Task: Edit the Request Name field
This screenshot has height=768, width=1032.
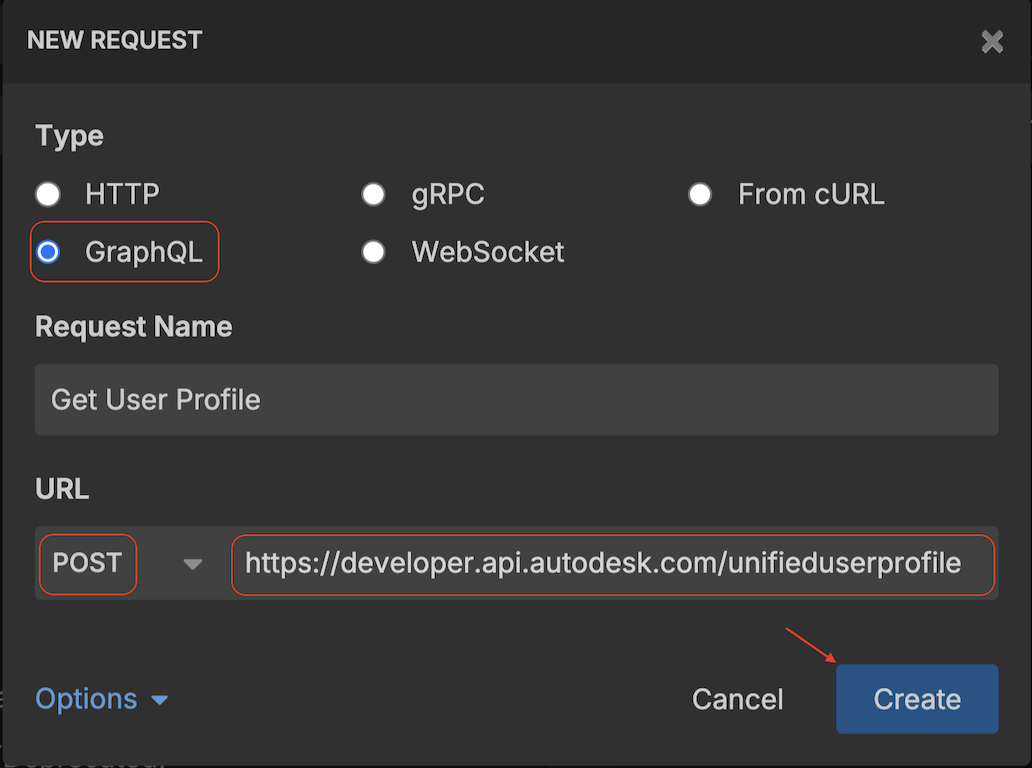Action: 517,399
